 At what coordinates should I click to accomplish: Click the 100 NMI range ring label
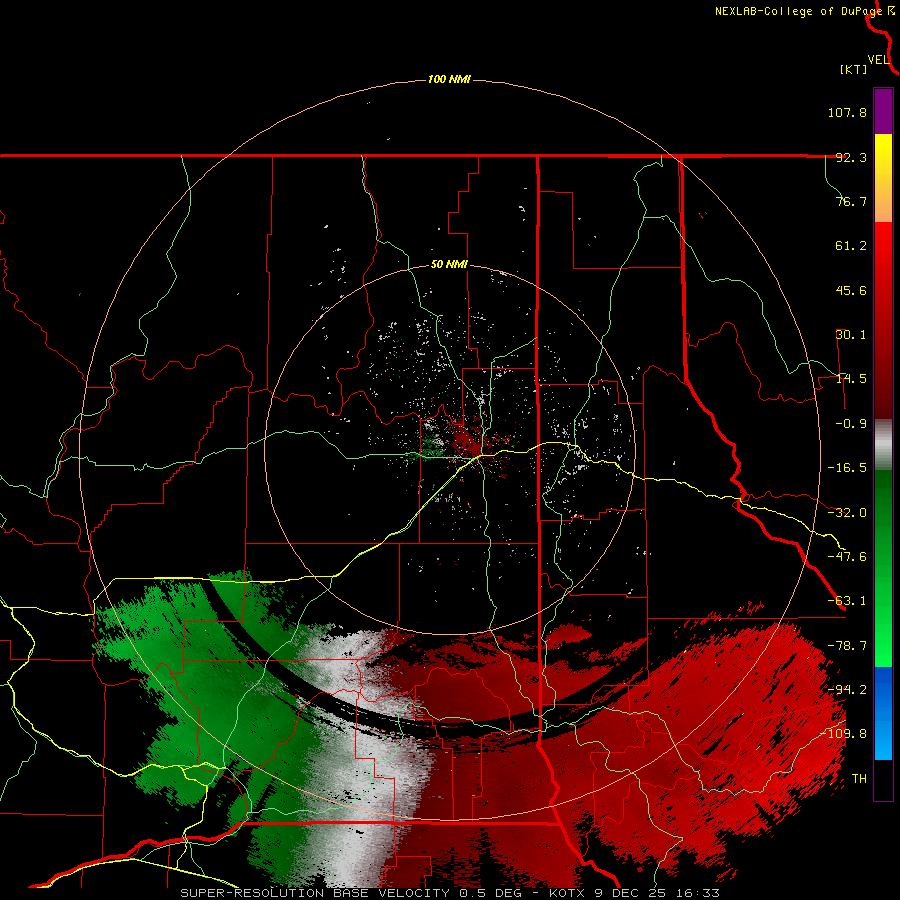pyautogui.click(x=449, y=79)
